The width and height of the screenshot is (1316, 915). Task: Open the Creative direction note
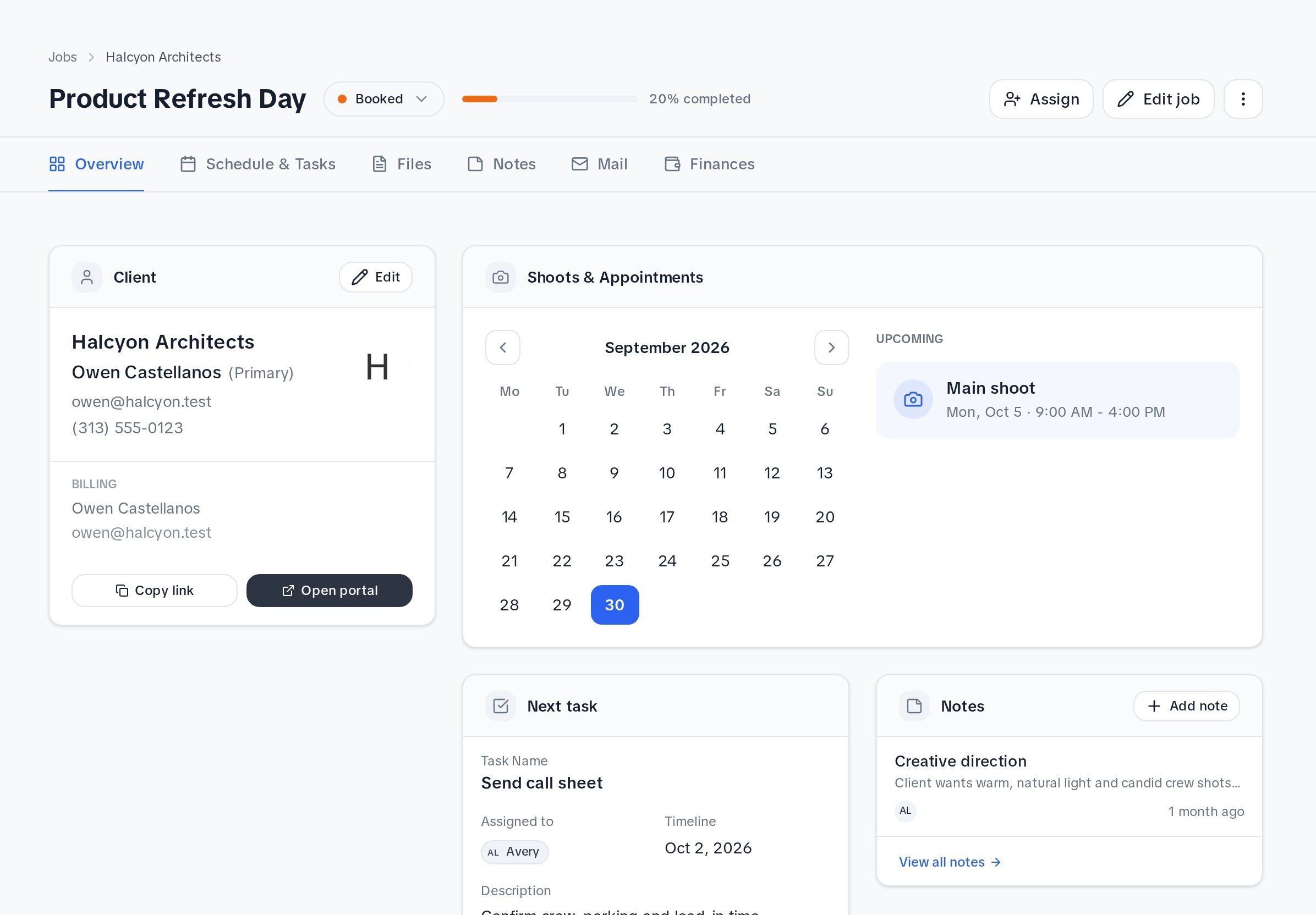pos(1069,786)
